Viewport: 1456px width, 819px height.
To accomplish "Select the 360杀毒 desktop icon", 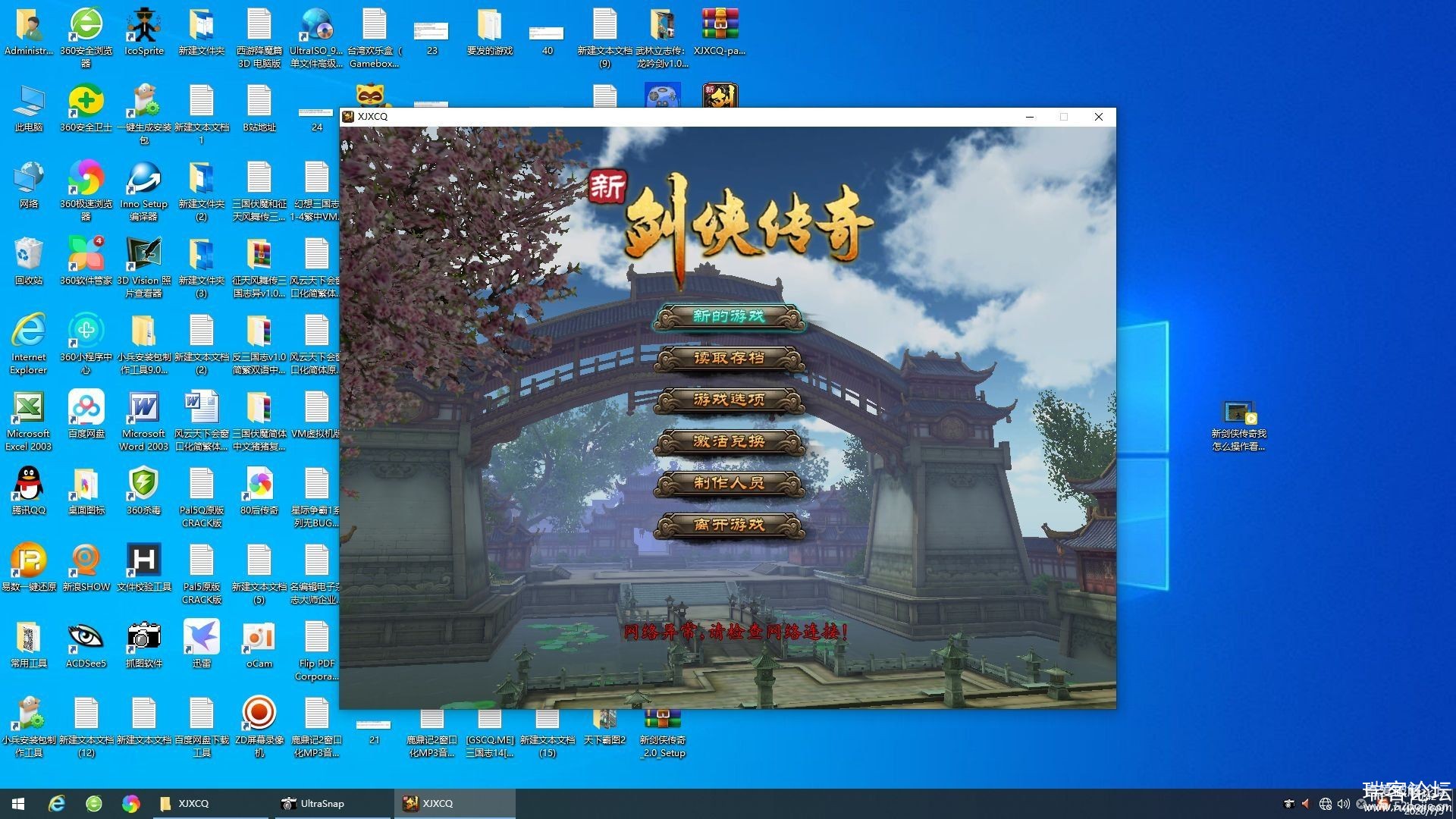I will [x=144, y=491].
